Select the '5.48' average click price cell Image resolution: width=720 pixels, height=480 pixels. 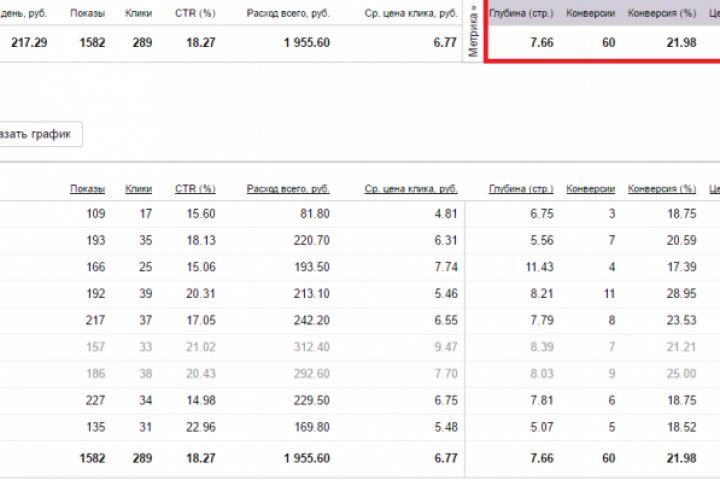point(446,427)
